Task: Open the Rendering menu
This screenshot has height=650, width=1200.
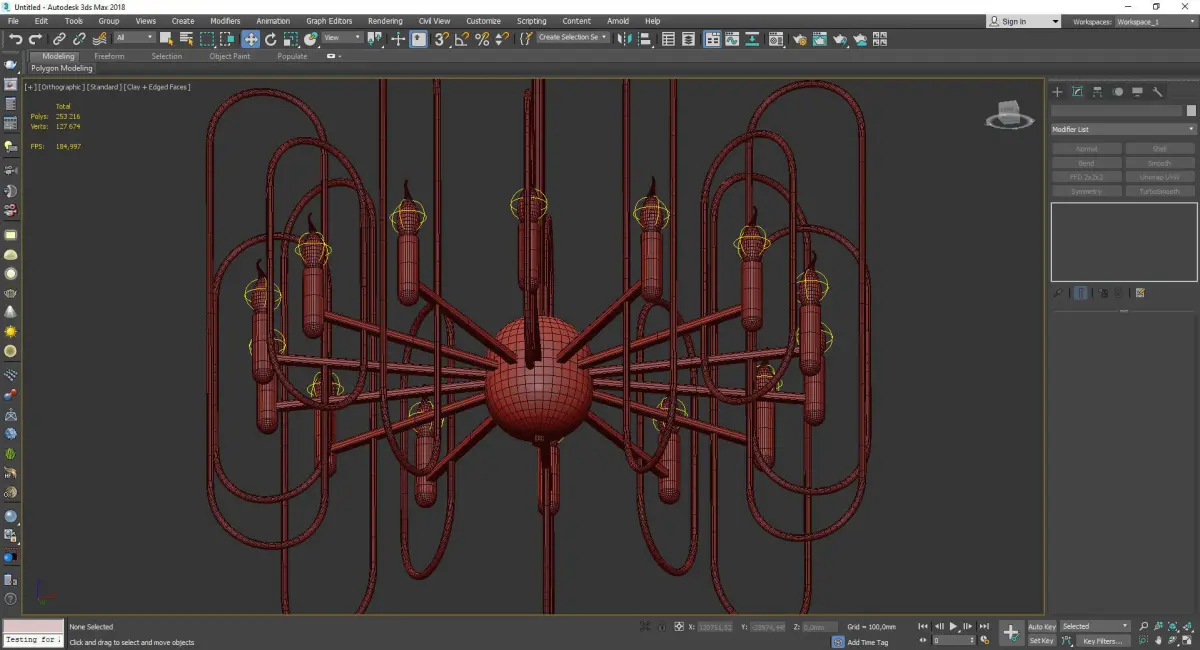Action: click(x=385, y=21)
